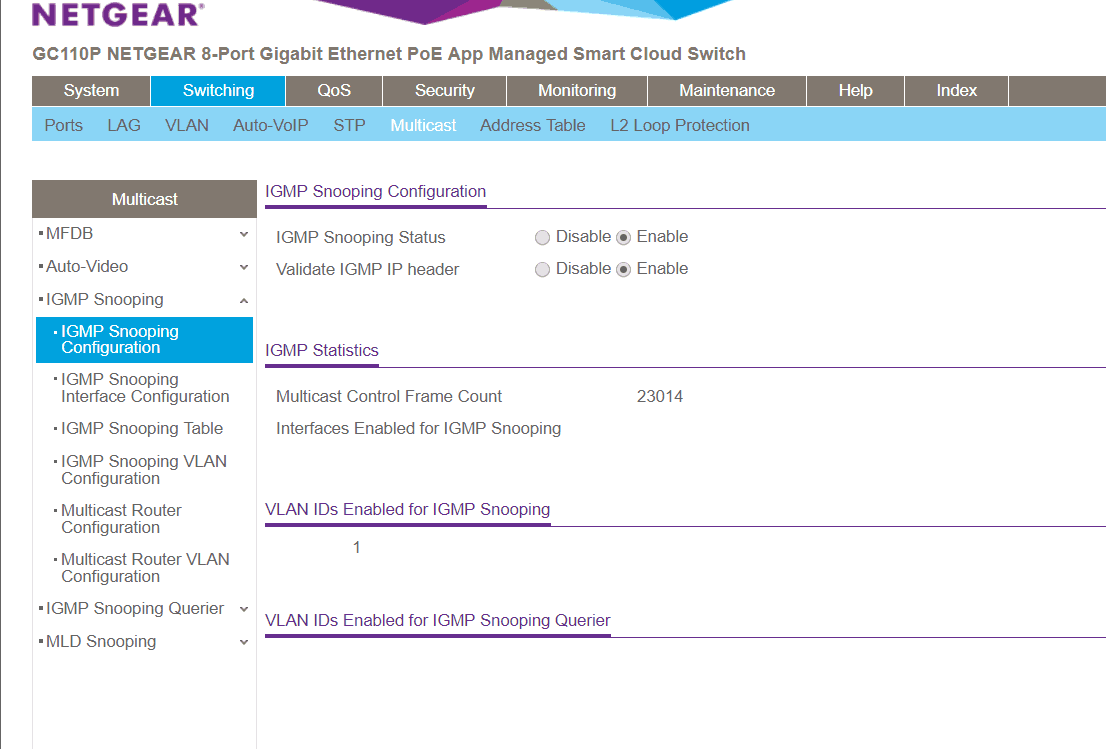Open IGMP Snooping Interface Configuration page
Viewport: 1106px width, 749px height.
coord(144,388)
